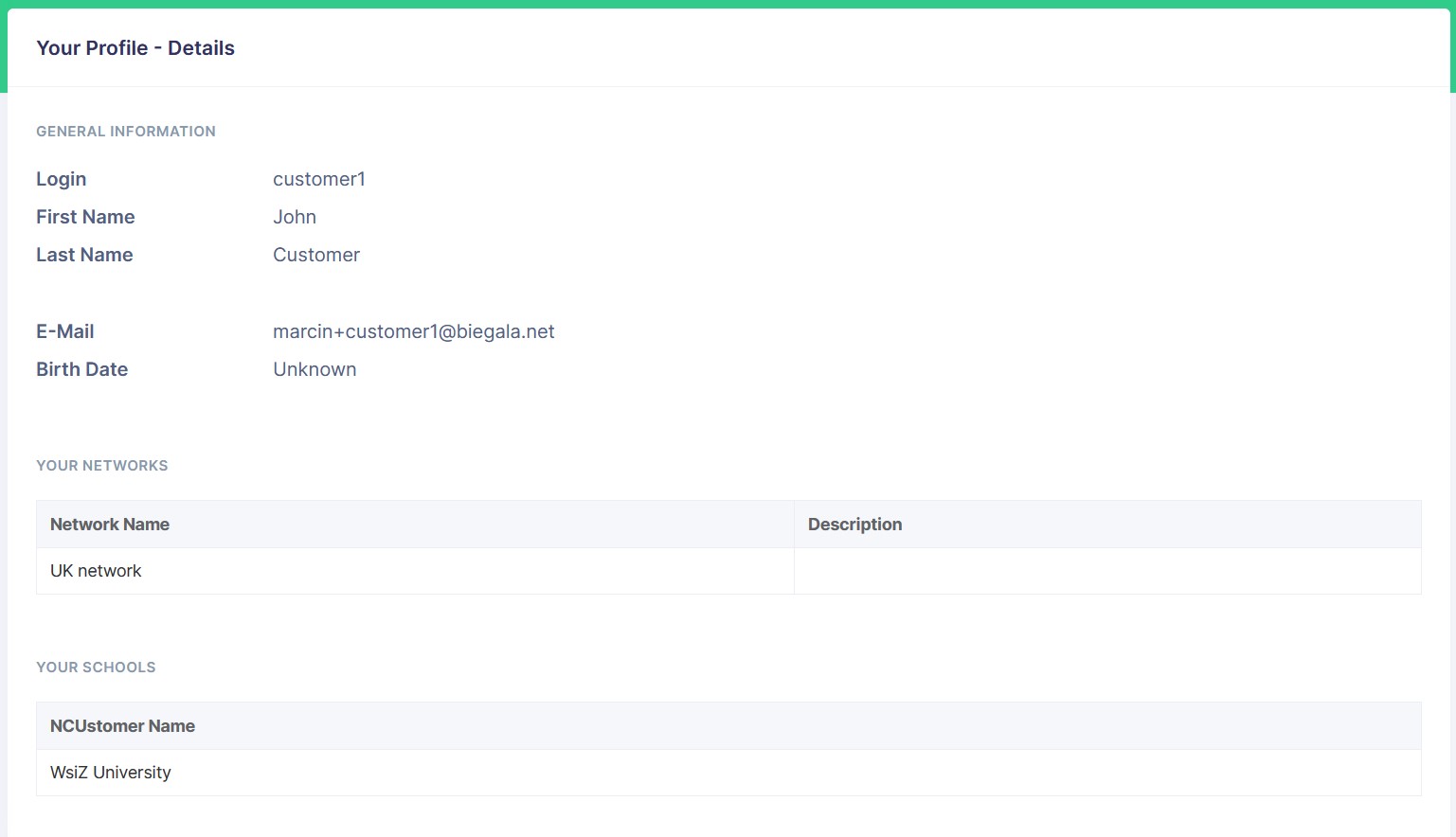Select the first name value John
Screen dimensions: 1456x837
pyautogui.click(x=294, y=217)
